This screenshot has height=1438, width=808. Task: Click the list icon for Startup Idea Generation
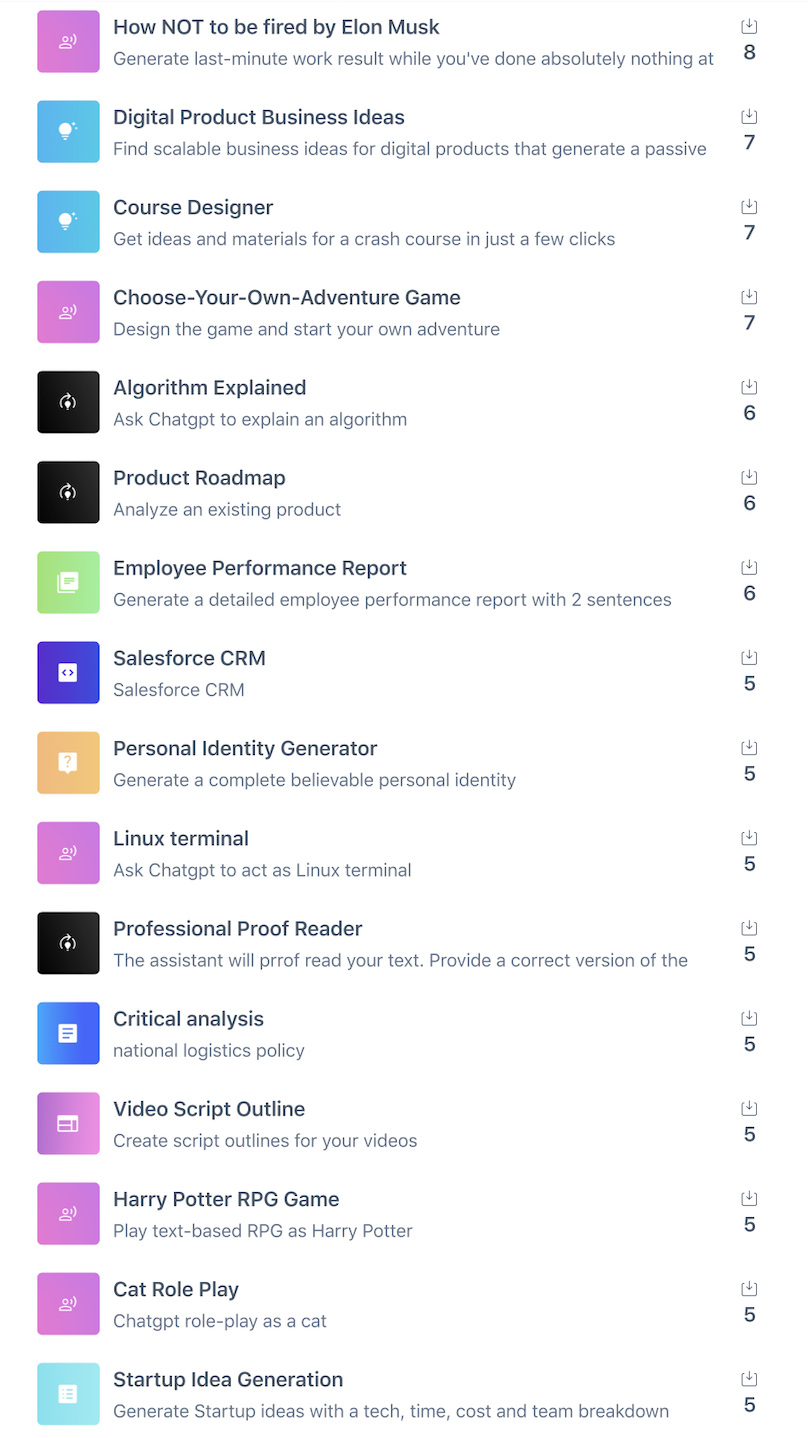pyautogui.click(x=68, y=1394)
